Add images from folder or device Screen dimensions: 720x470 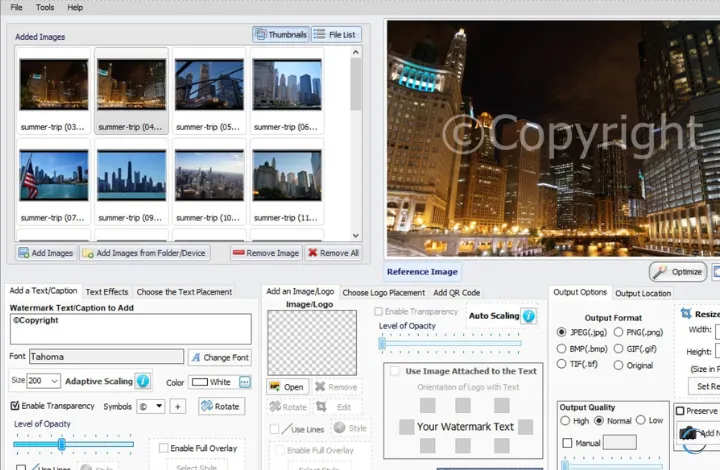click(144, 253)
